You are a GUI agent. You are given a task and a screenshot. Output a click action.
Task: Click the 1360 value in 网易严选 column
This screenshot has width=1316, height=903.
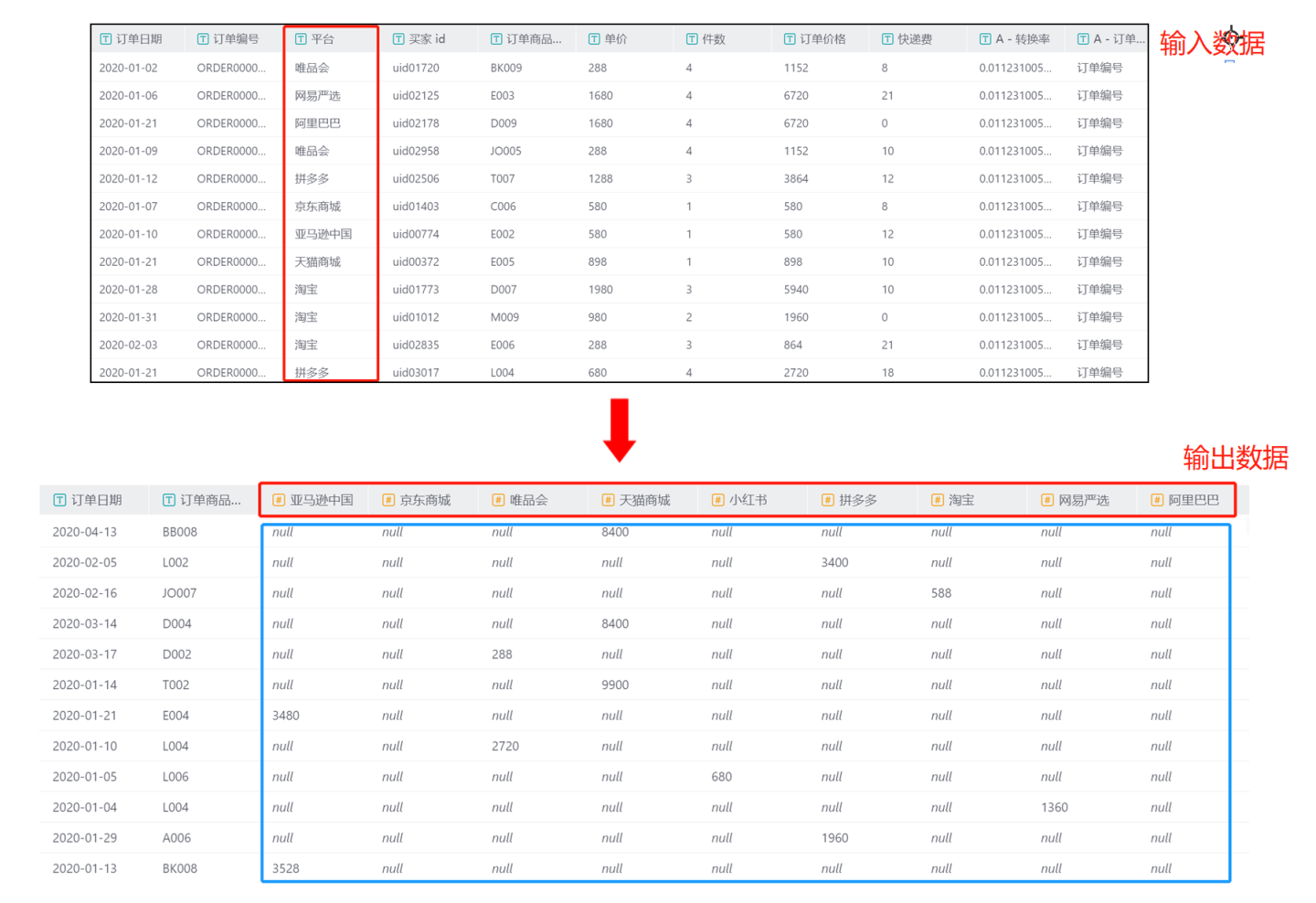(1054, 807)
